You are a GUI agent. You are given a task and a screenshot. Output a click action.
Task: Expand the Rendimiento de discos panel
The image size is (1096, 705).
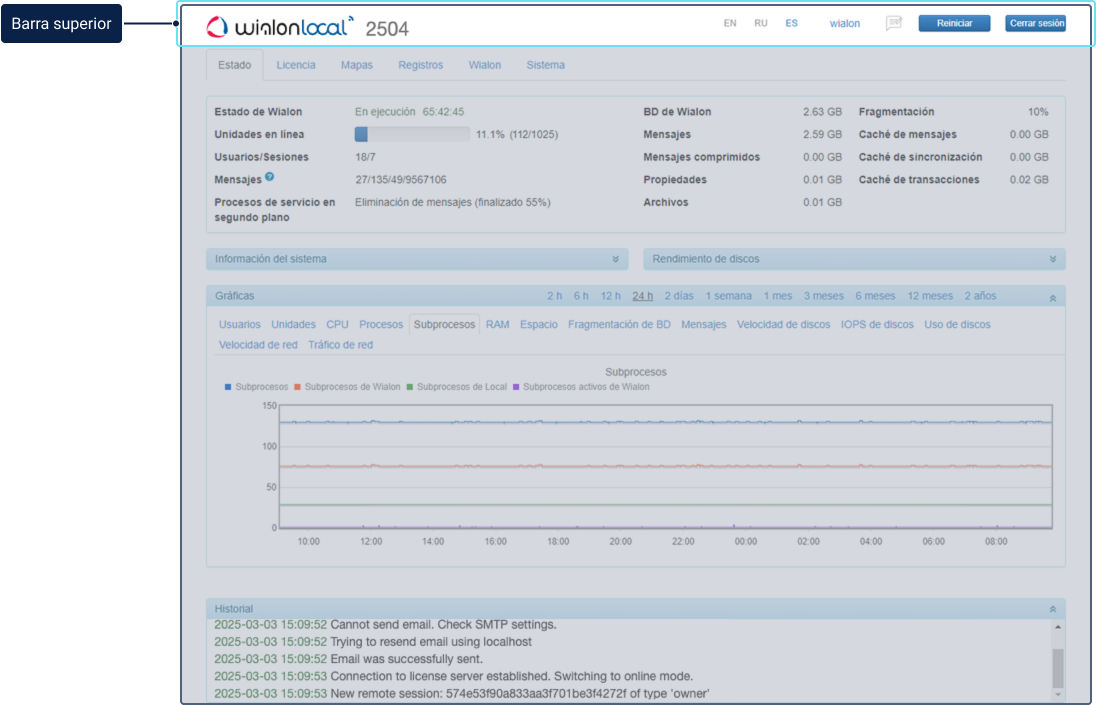point(1052,259)
